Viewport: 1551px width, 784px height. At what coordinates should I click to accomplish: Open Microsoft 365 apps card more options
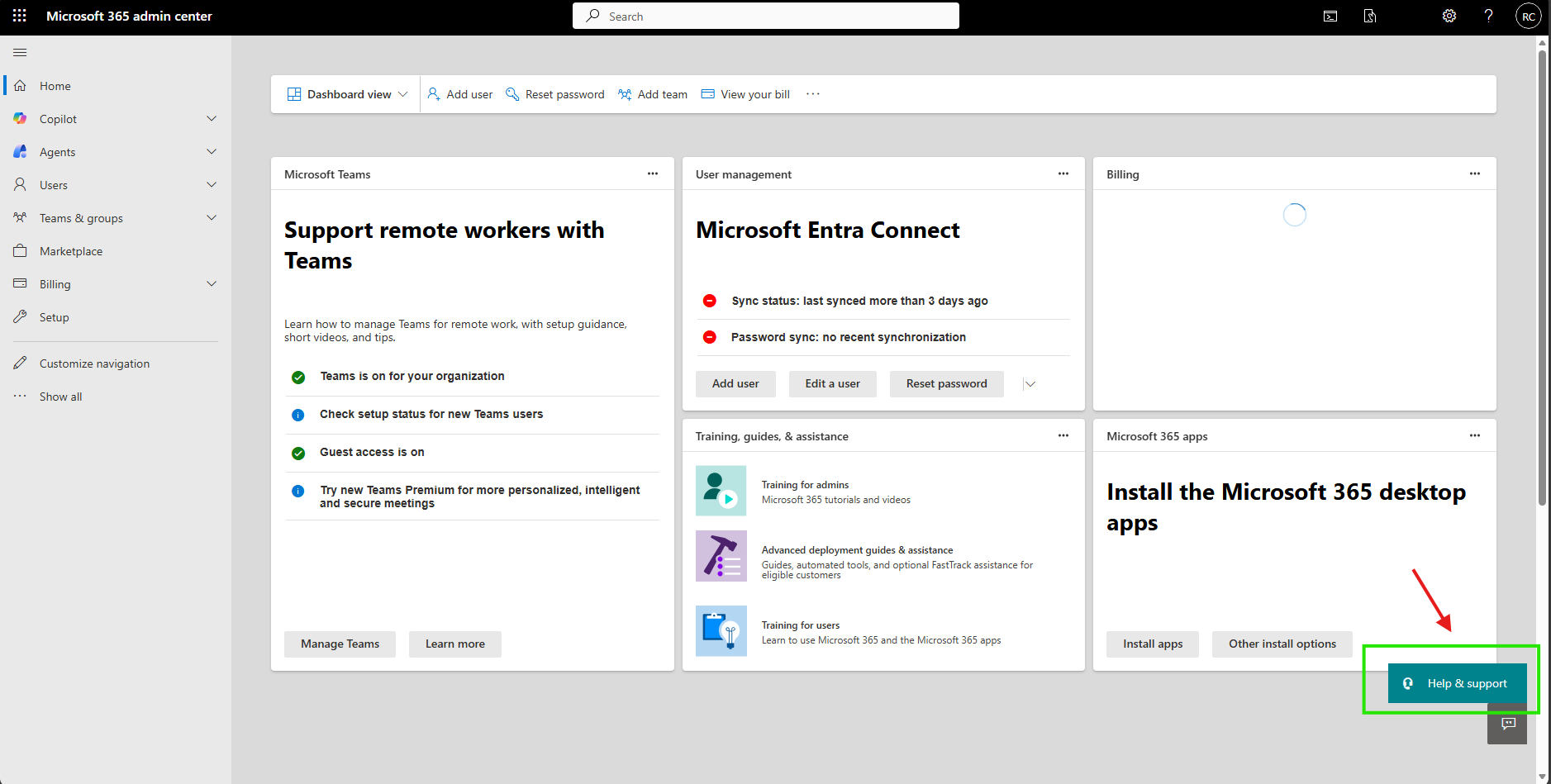tap(1475, 435)
